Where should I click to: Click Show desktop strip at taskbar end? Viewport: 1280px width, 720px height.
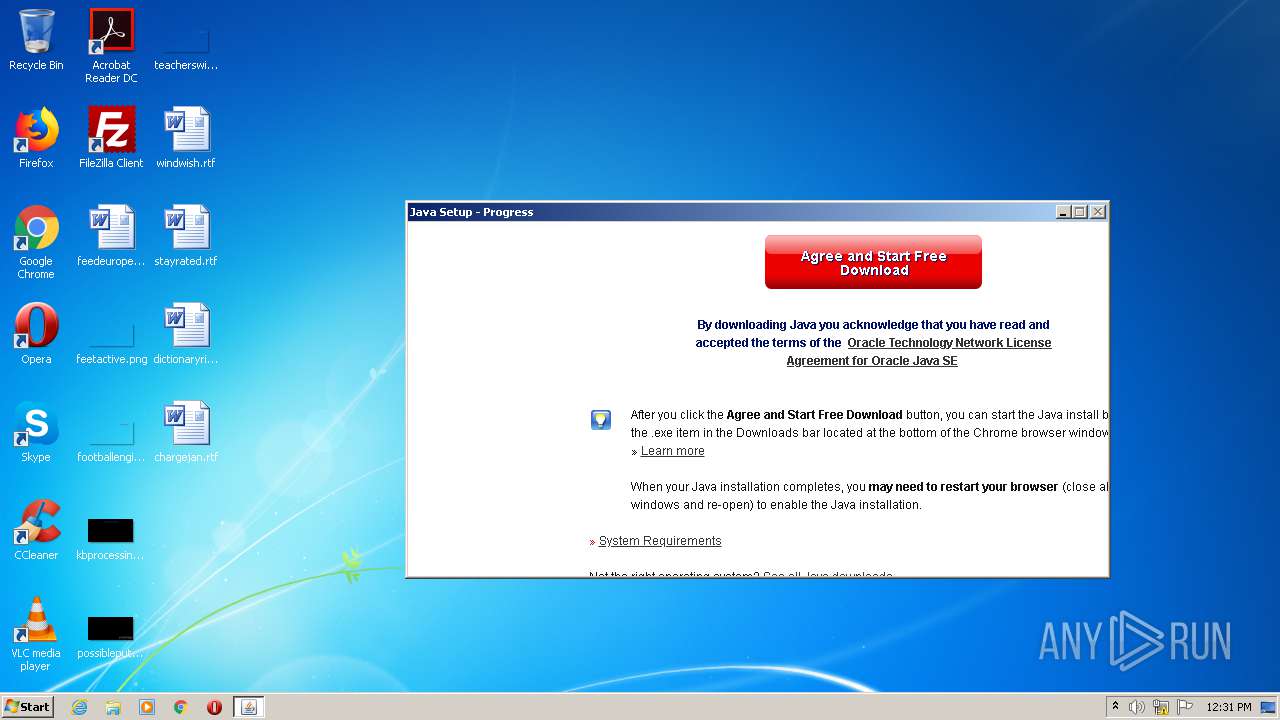click(1270, 707)
